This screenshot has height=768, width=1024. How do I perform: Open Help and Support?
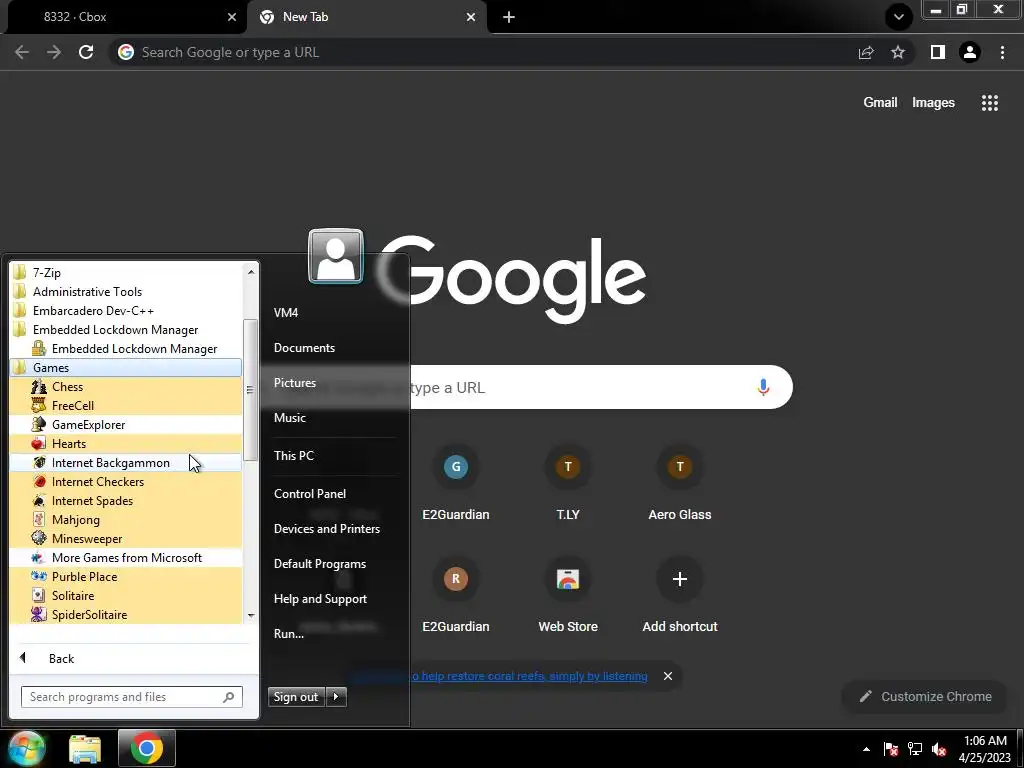333,599
